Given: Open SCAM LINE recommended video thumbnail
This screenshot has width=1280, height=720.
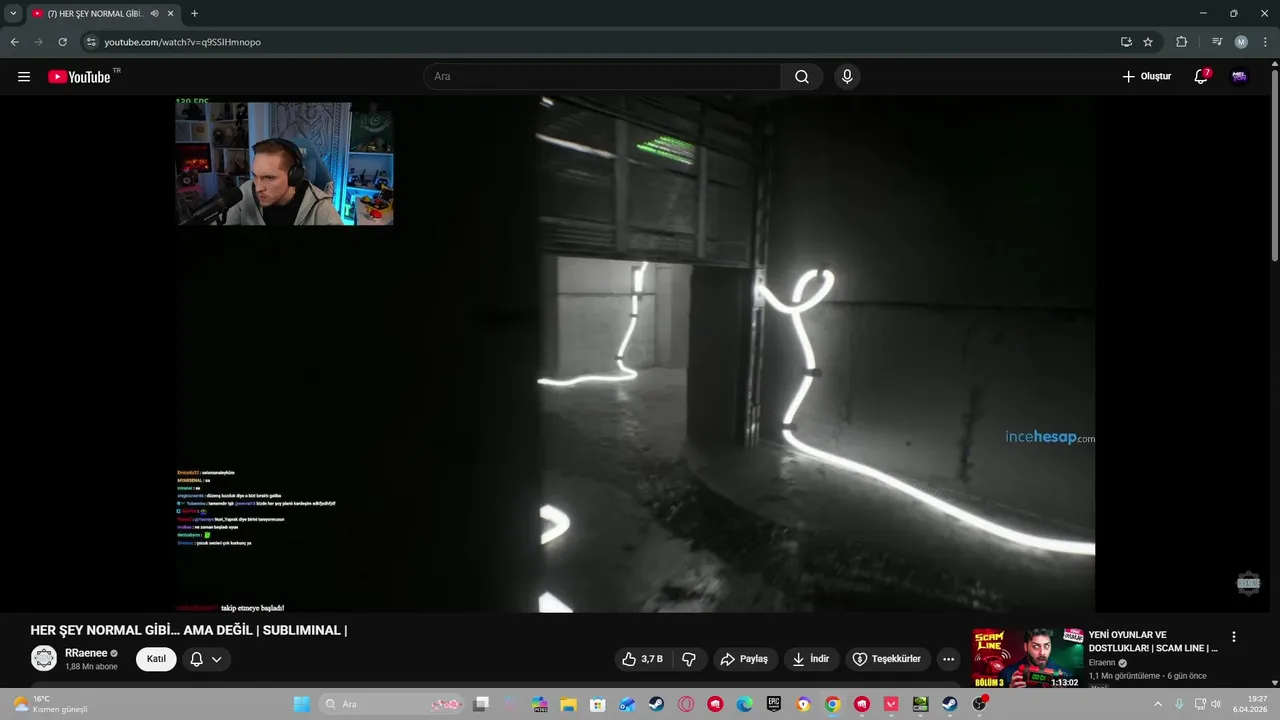Looking at the screenshot, I should coord(1028,658).
